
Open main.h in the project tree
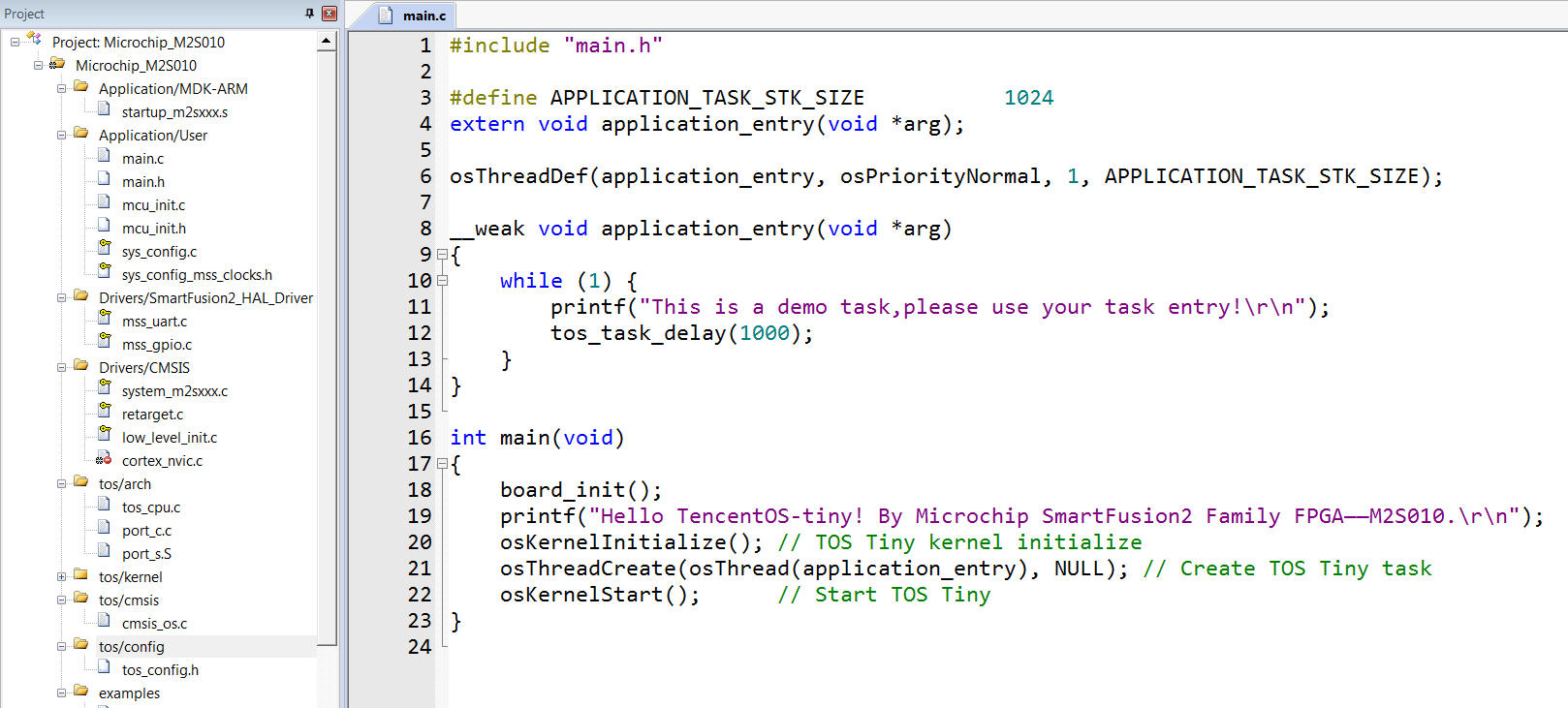[x=143, y=182]
